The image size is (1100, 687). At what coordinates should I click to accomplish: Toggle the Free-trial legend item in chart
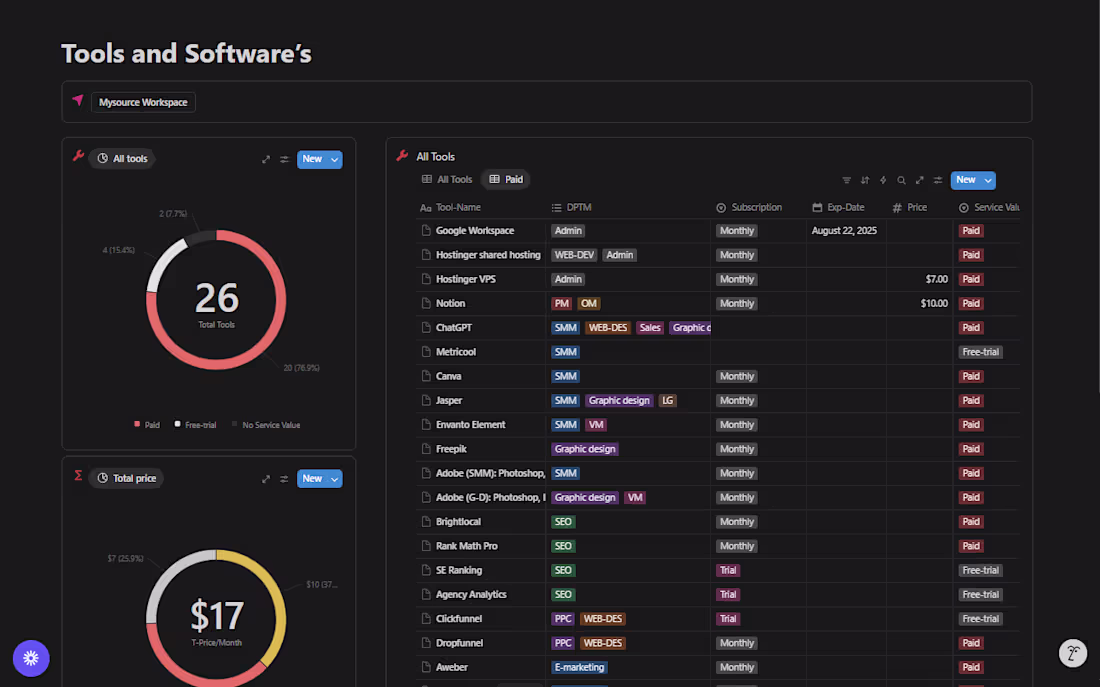tap(195, 425)
